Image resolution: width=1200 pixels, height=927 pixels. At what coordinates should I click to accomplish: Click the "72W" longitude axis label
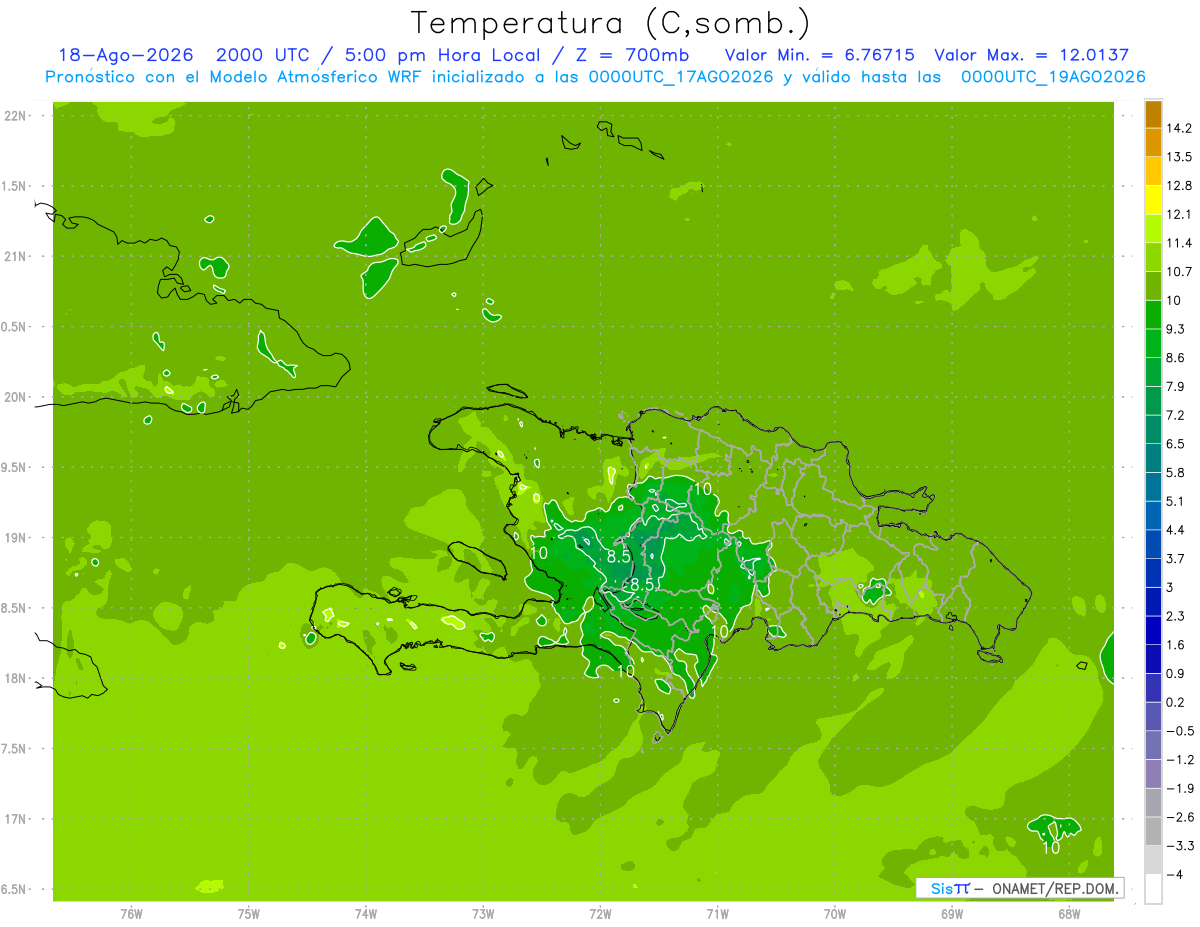point(600,913)
